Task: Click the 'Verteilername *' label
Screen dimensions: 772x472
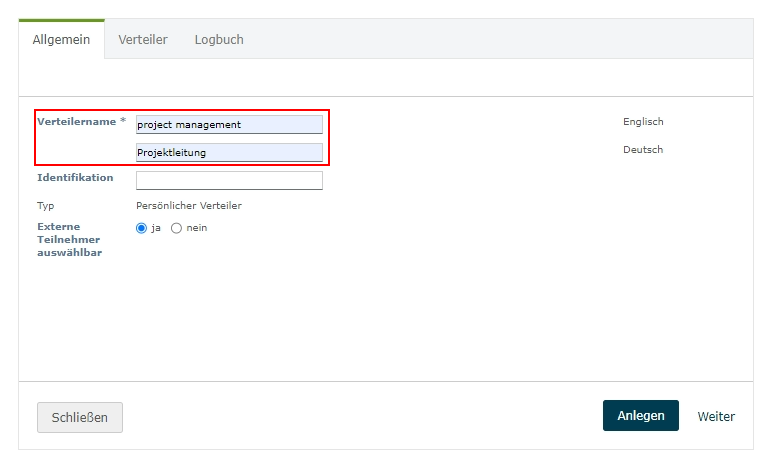Action: tap(82, 122)
